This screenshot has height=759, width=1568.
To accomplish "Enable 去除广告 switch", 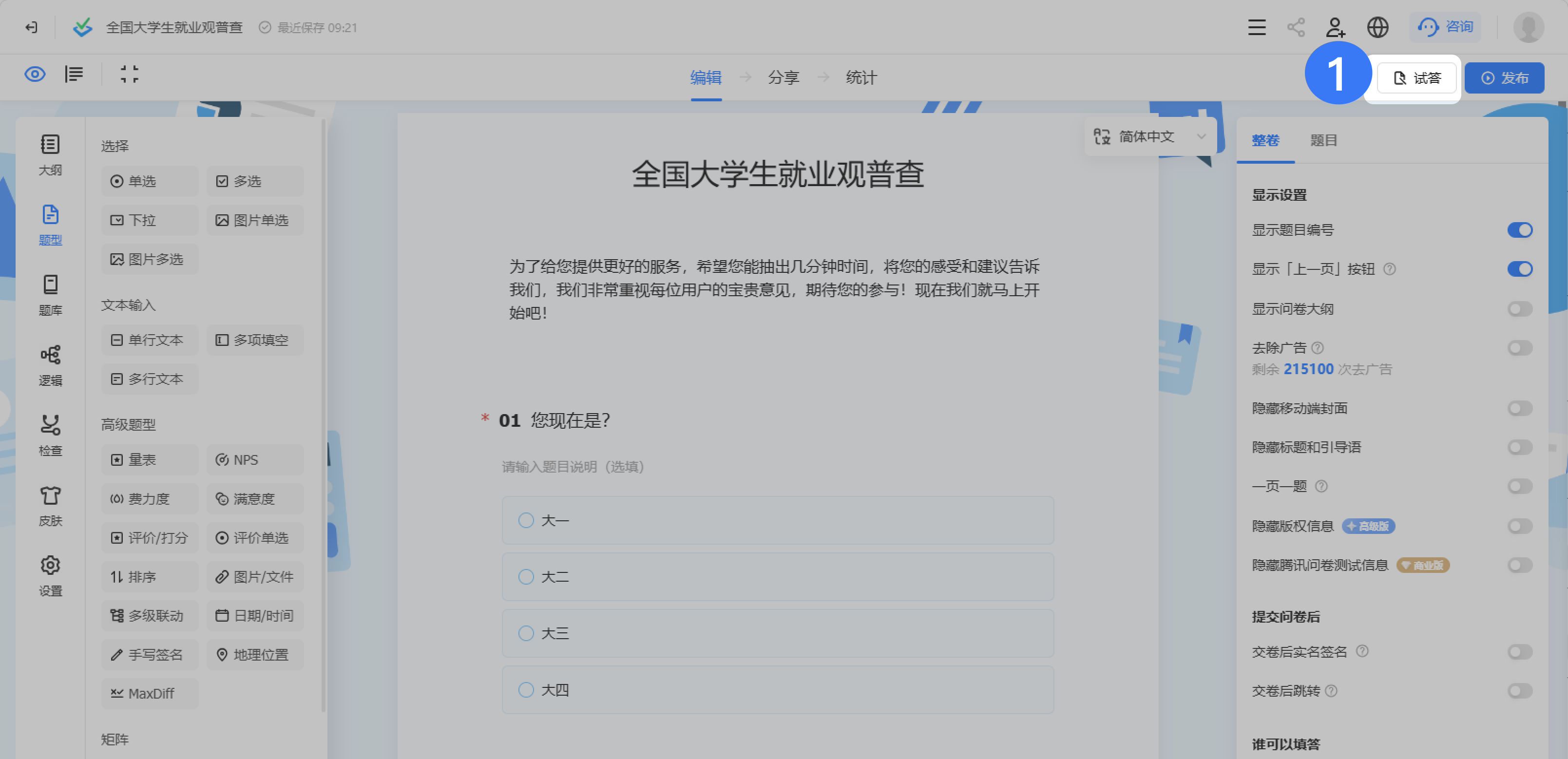I will click(1519, 347).
